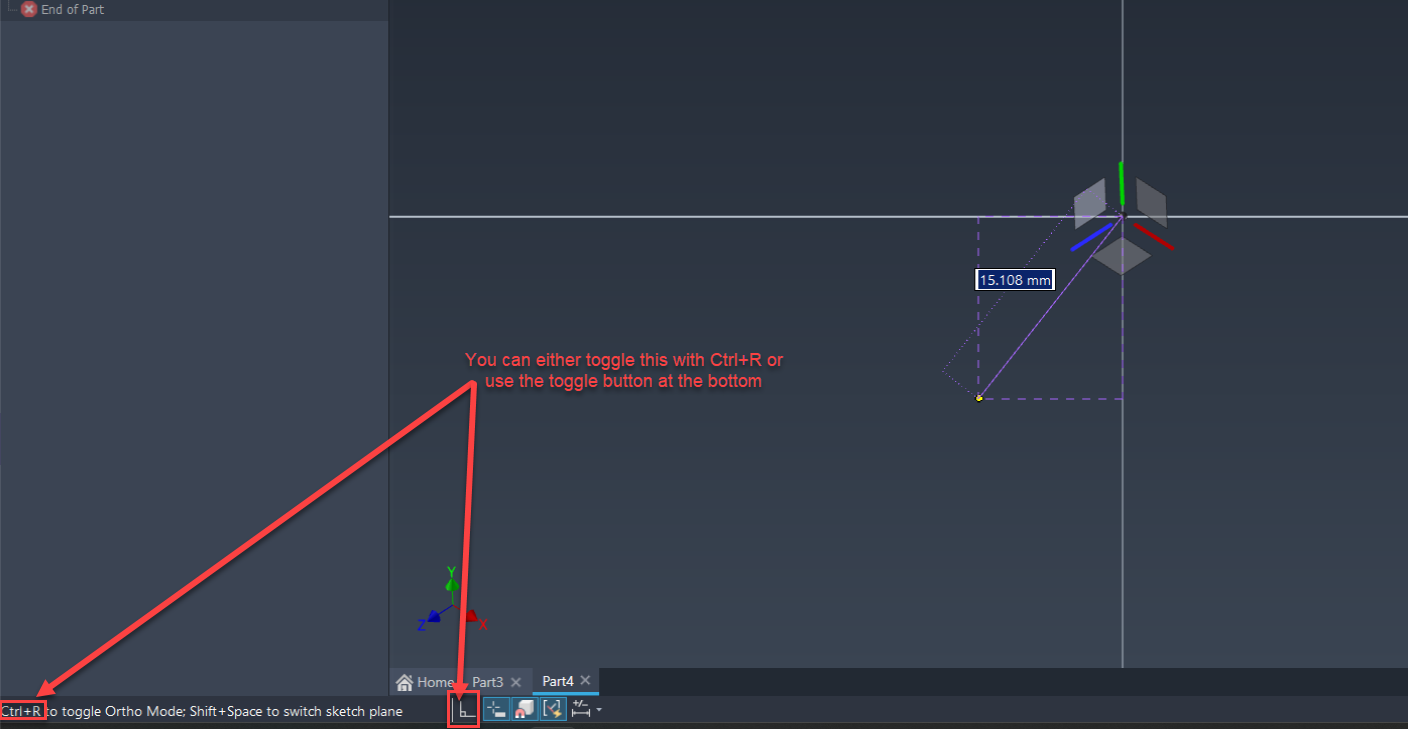Enable Ortho Mode with the highlighted toggle button

(x=465, y=709)
